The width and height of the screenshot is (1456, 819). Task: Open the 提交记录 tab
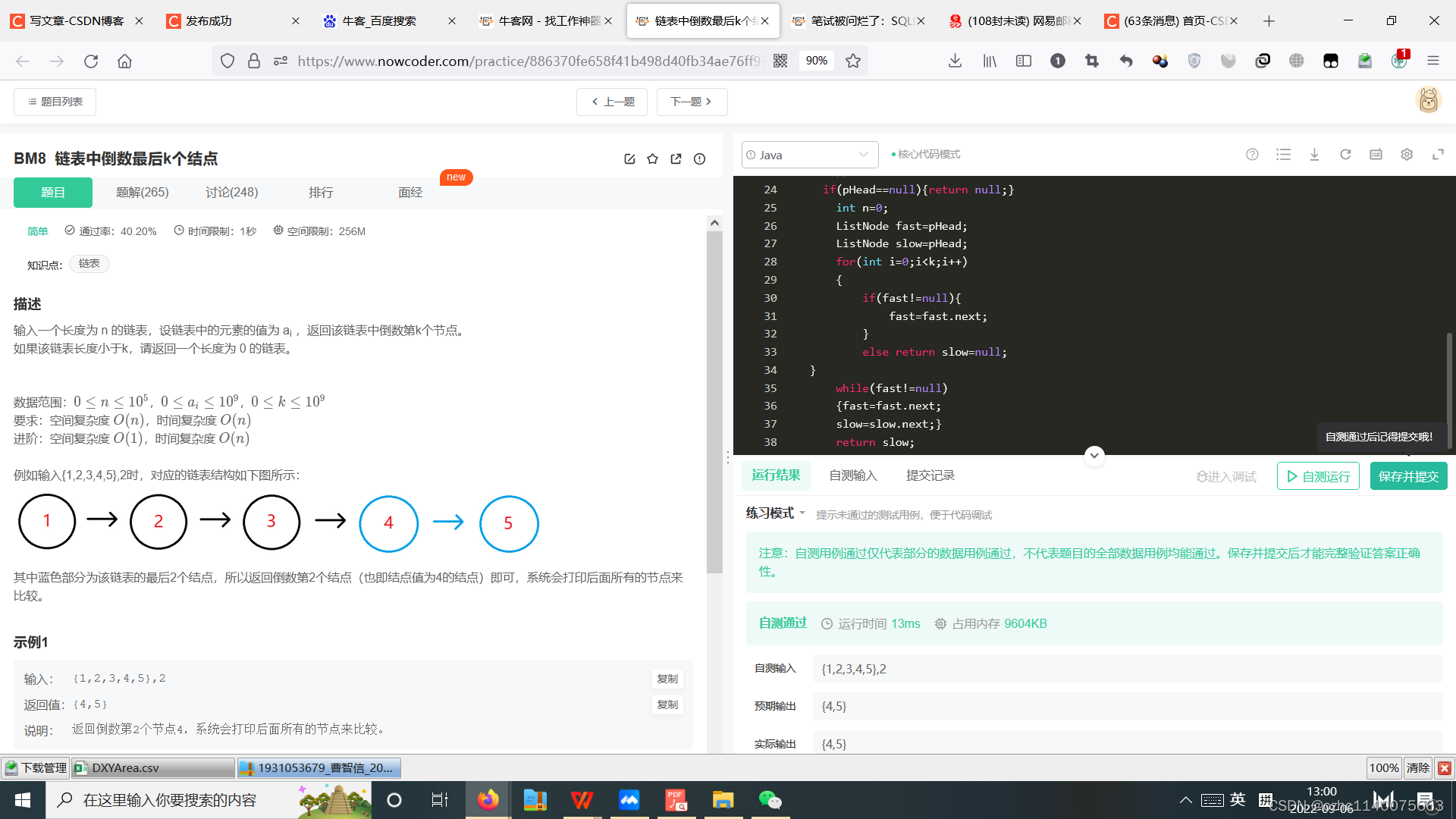[930, 475]
